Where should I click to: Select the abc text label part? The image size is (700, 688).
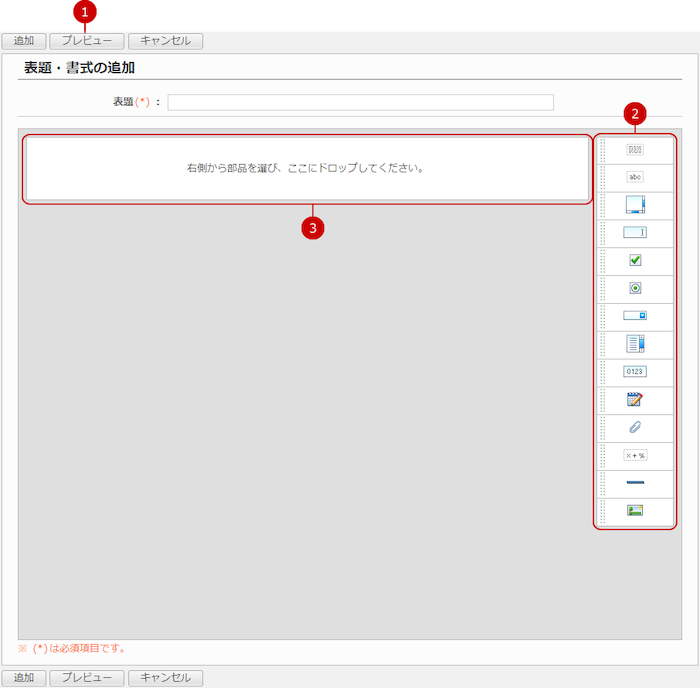[635, 177]
